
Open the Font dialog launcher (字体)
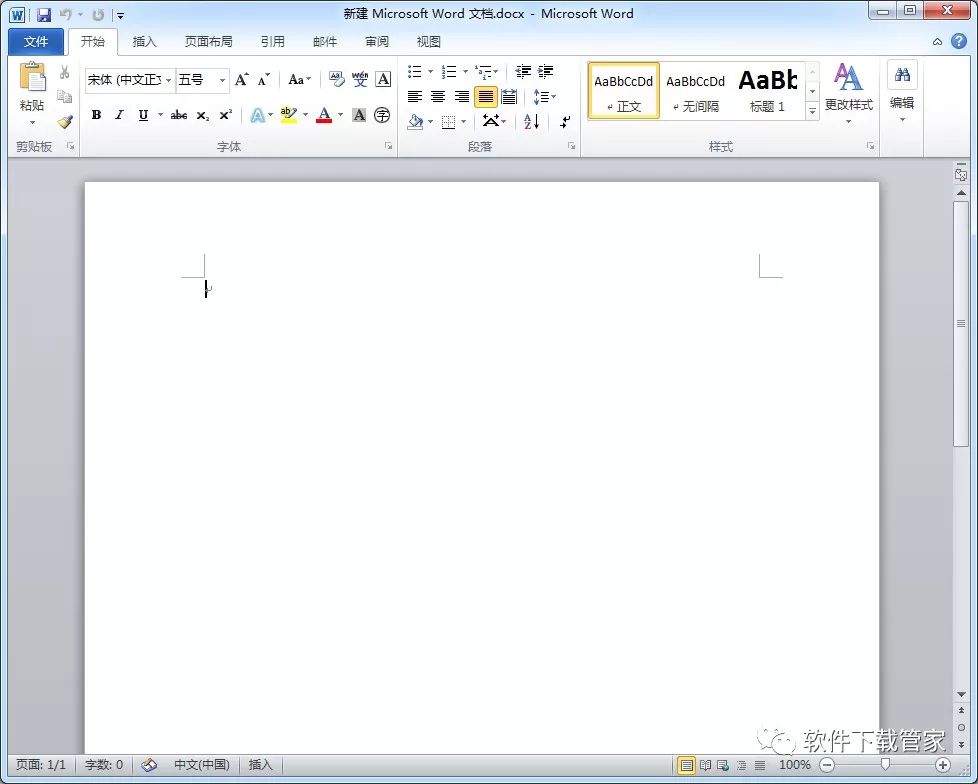(388, 146)
